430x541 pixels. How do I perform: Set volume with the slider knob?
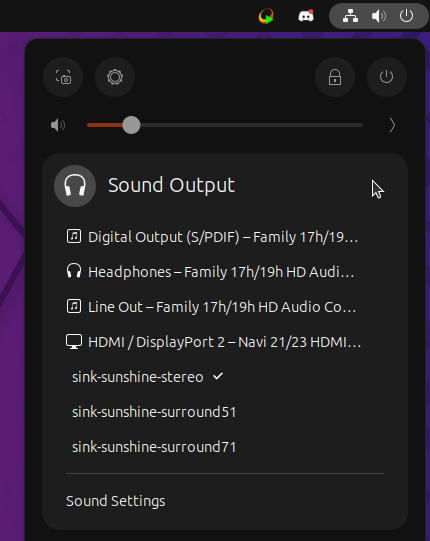tap(131, 125)
